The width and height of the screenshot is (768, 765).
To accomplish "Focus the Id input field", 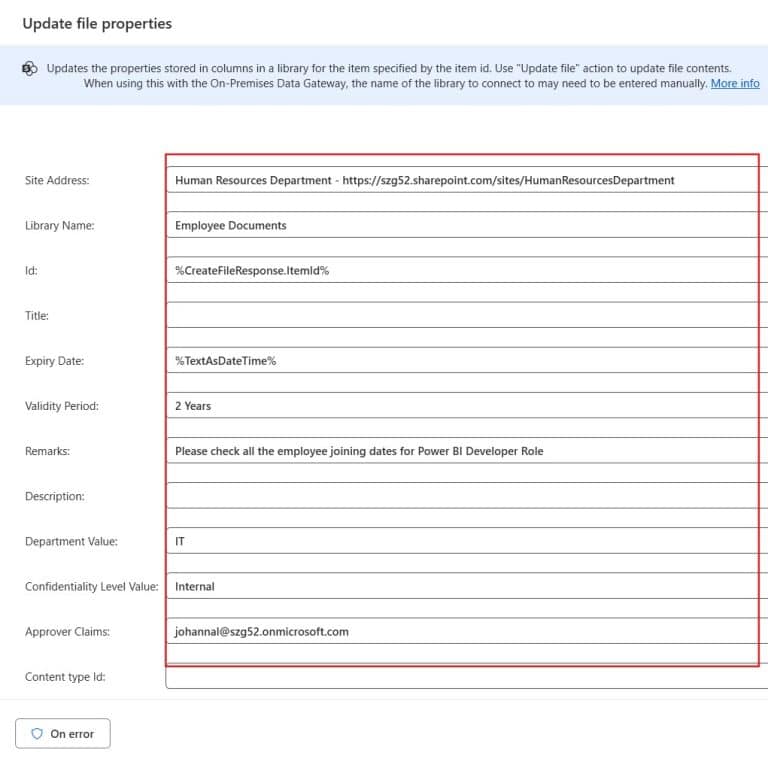I will [x=467, y=270].
